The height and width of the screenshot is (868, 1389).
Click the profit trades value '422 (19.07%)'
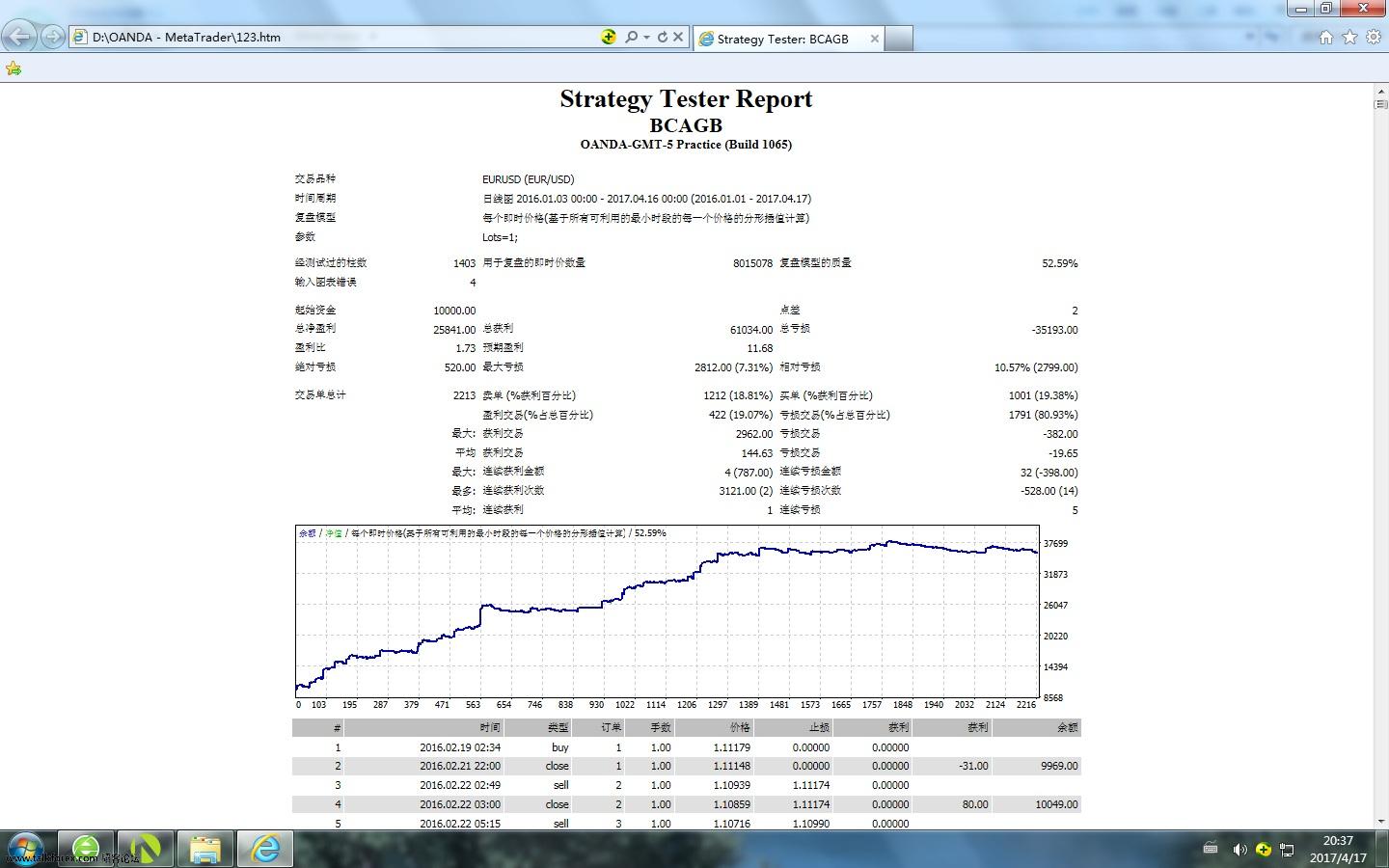pos(741,415)
